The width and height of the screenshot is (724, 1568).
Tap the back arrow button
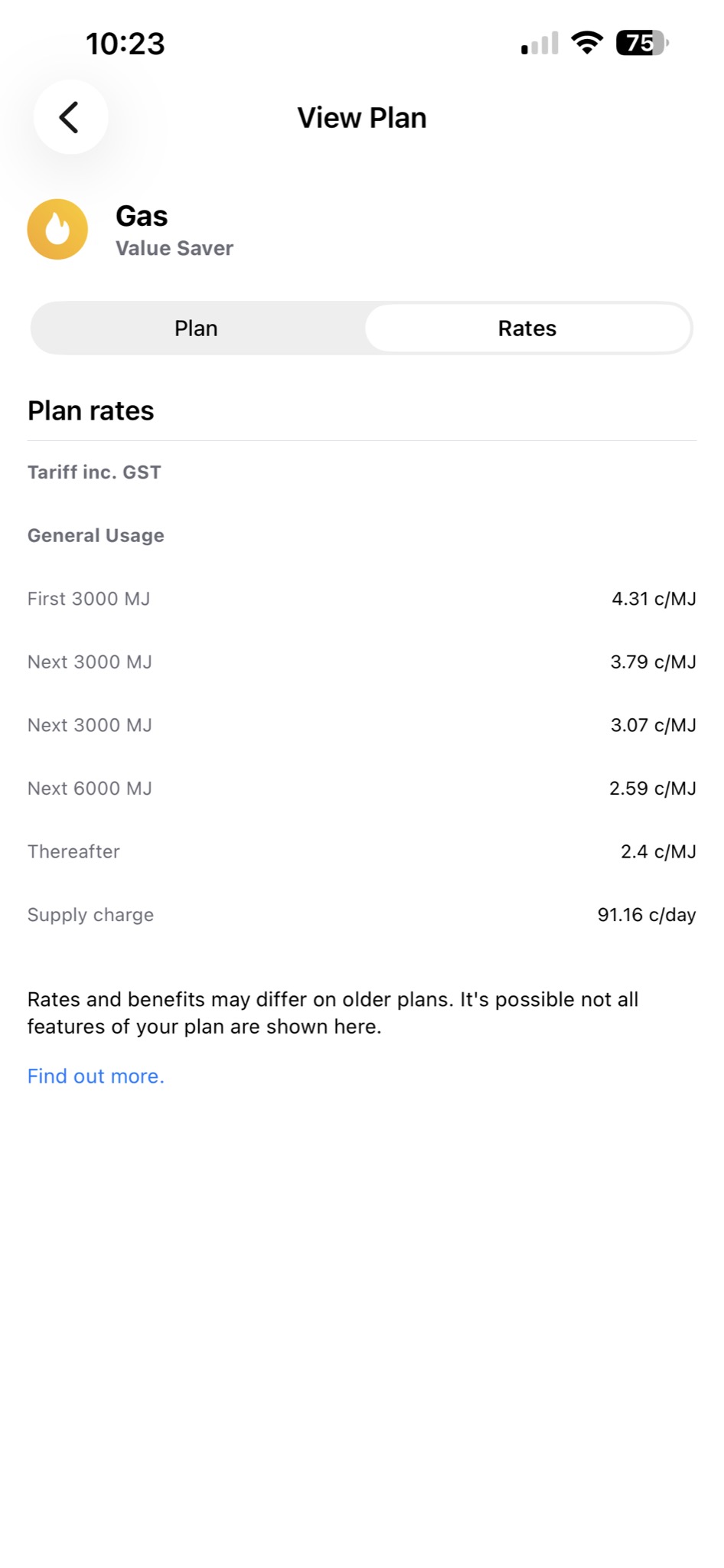click(70, 117)
